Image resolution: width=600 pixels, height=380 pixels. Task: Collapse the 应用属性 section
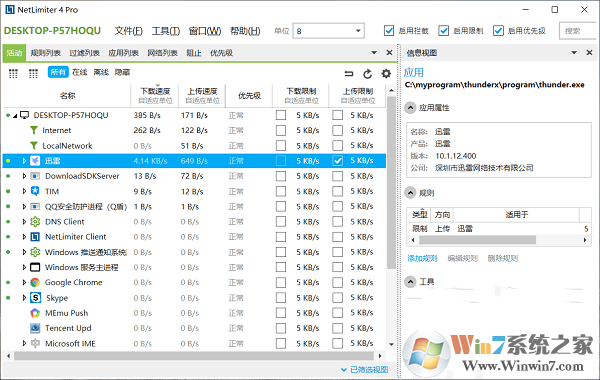coord(410,108)
